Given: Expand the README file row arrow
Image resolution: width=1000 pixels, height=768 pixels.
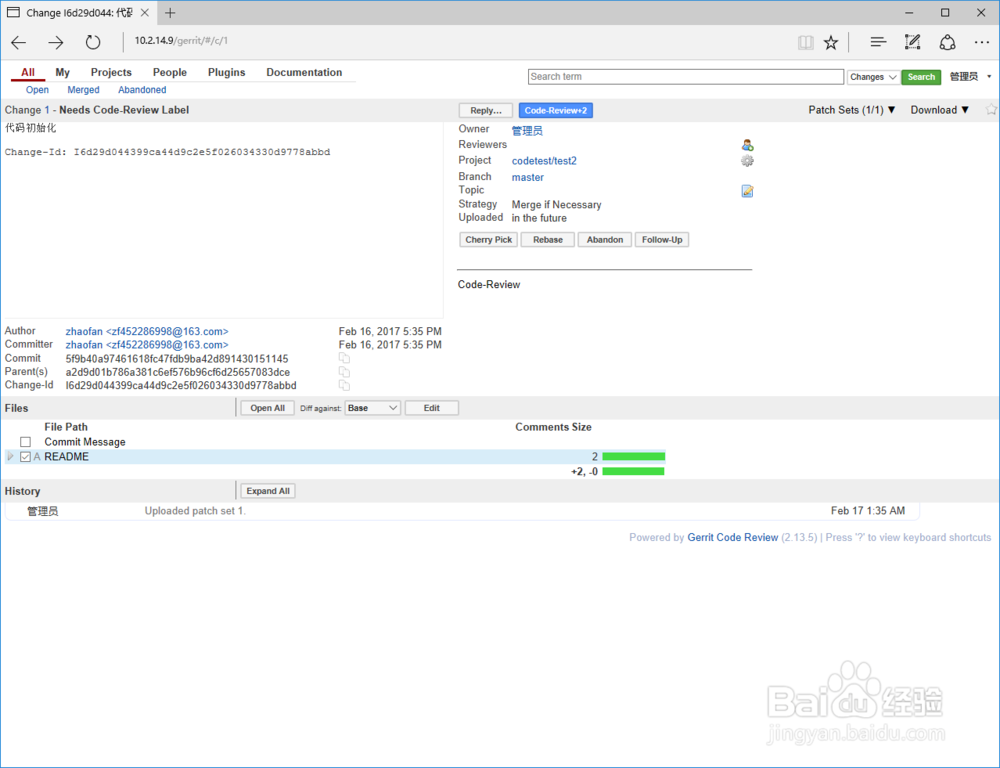Looking at the screenshot, I should [10, 457].
